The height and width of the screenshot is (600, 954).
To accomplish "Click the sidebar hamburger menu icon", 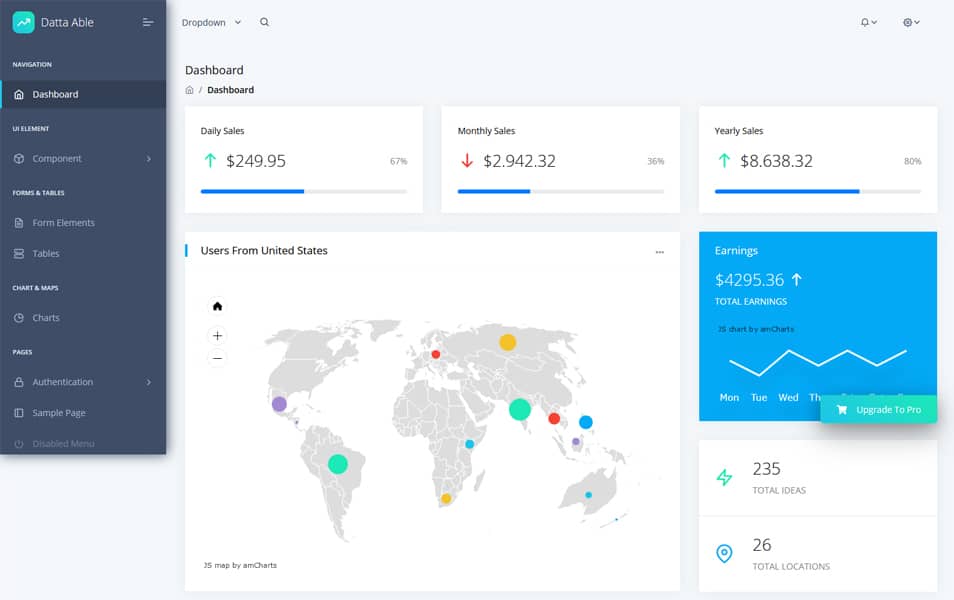I will (148, 22).
